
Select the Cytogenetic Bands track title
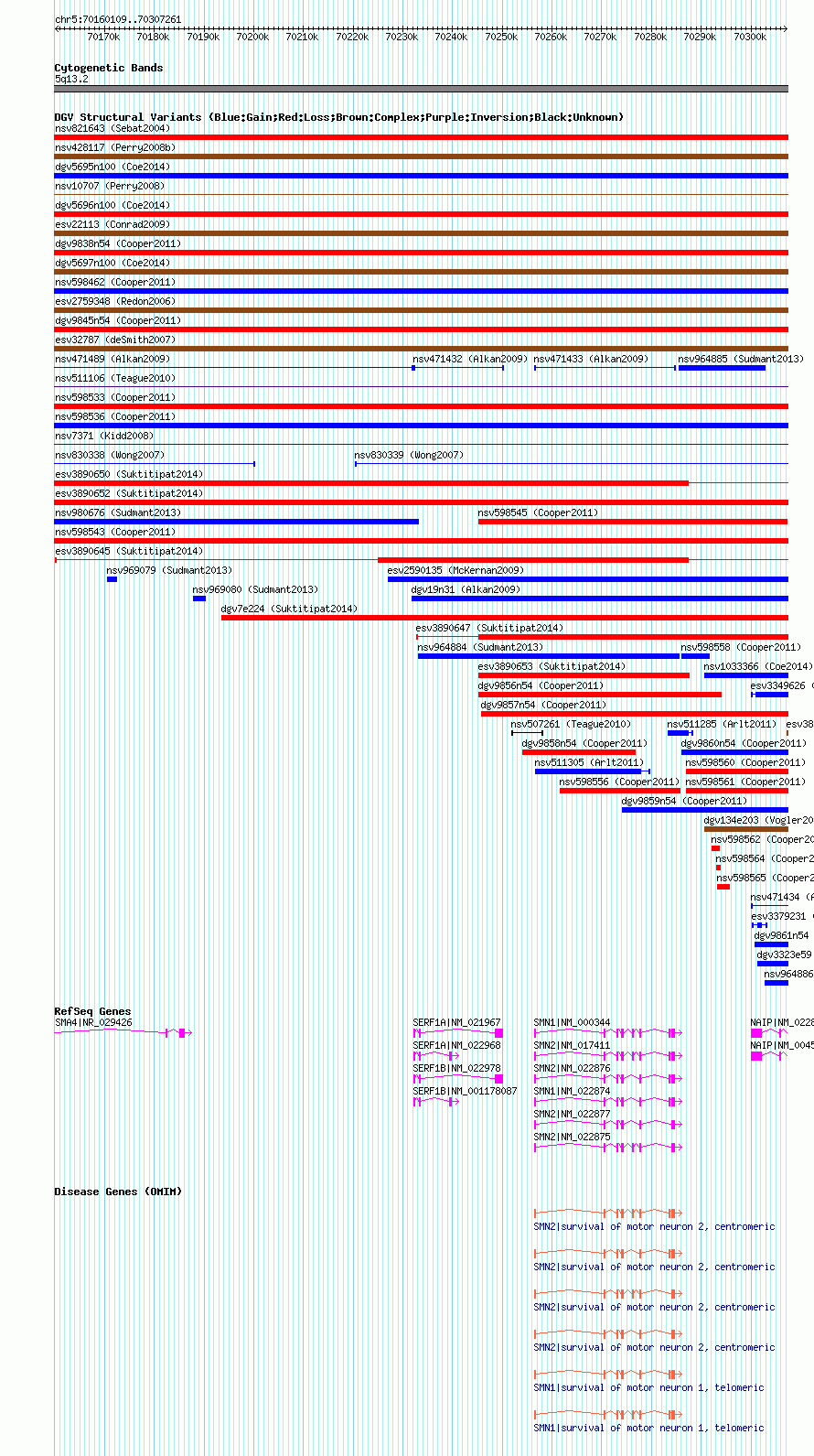tap(109, 68)
